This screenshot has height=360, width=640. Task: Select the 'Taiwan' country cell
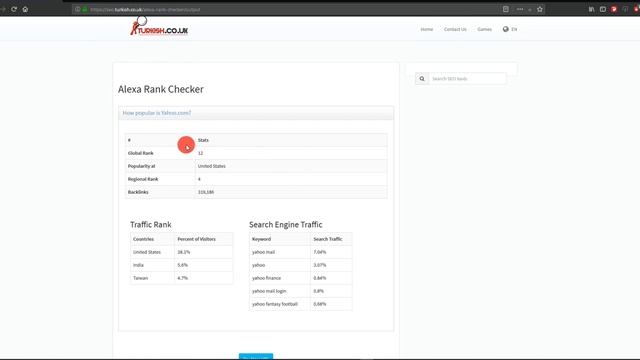coord(140,278)
